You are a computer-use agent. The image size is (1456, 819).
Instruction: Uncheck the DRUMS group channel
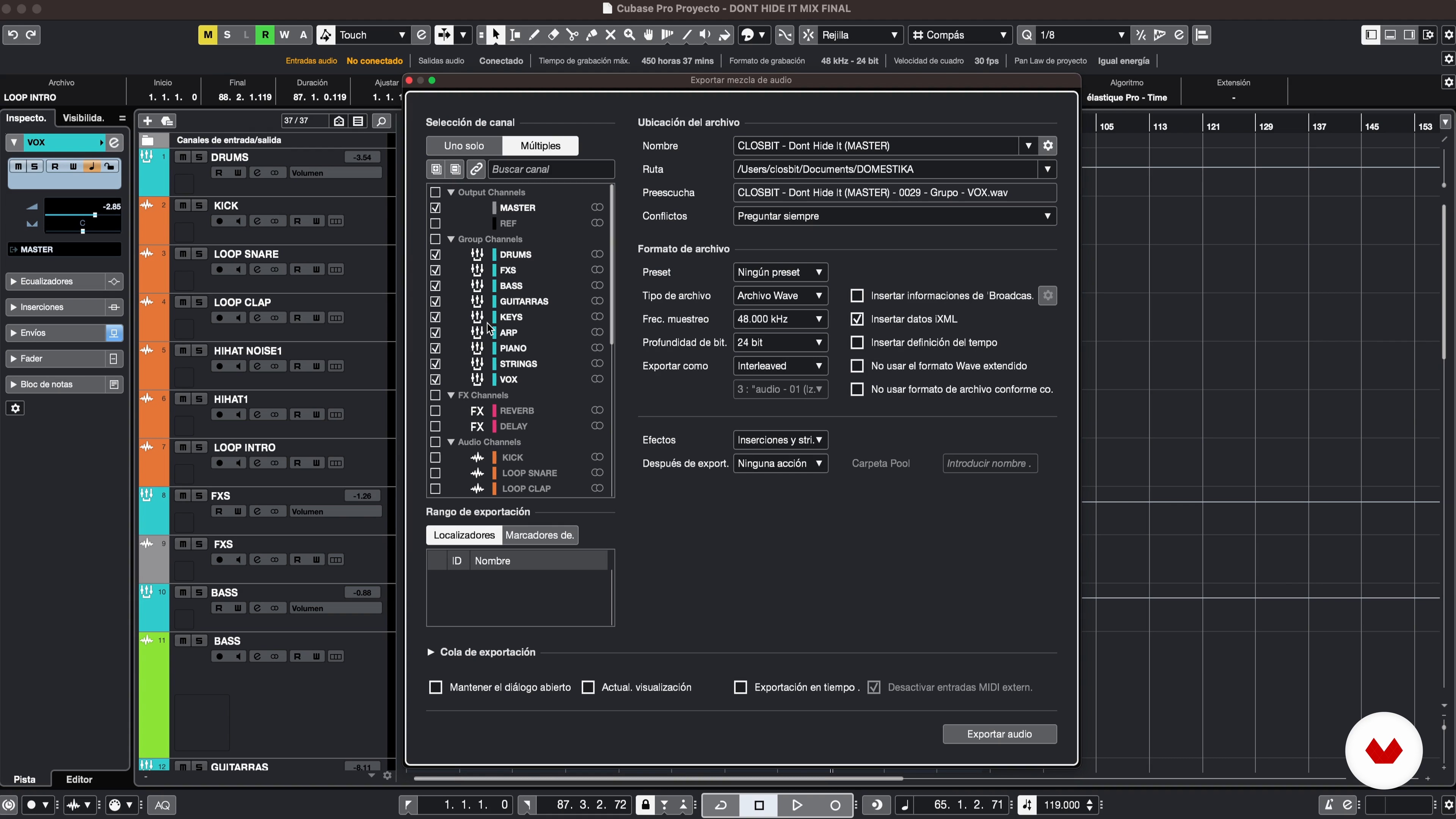pyautogui.click(x=435, y=254)
